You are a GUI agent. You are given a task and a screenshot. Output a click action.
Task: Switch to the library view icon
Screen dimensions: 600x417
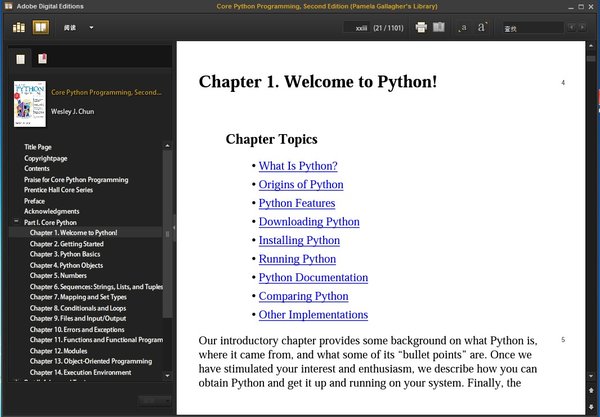tap(19, 27)
